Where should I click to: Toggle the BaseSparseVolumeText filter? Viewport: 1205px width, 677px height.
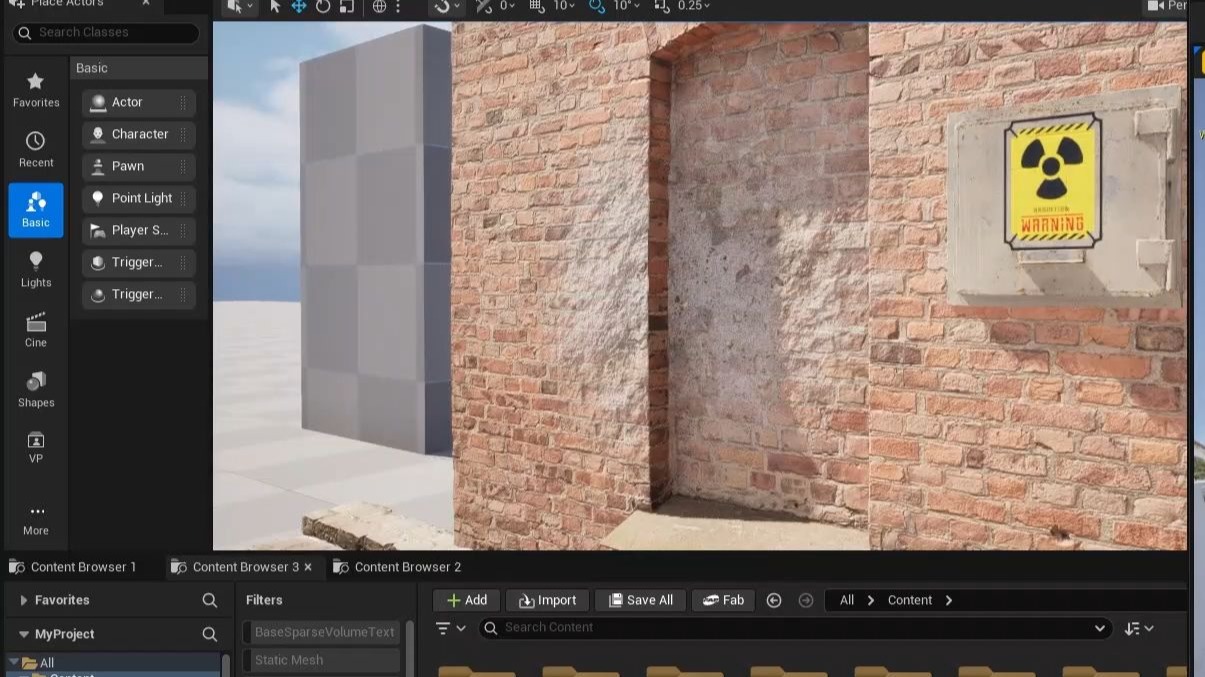322,632
